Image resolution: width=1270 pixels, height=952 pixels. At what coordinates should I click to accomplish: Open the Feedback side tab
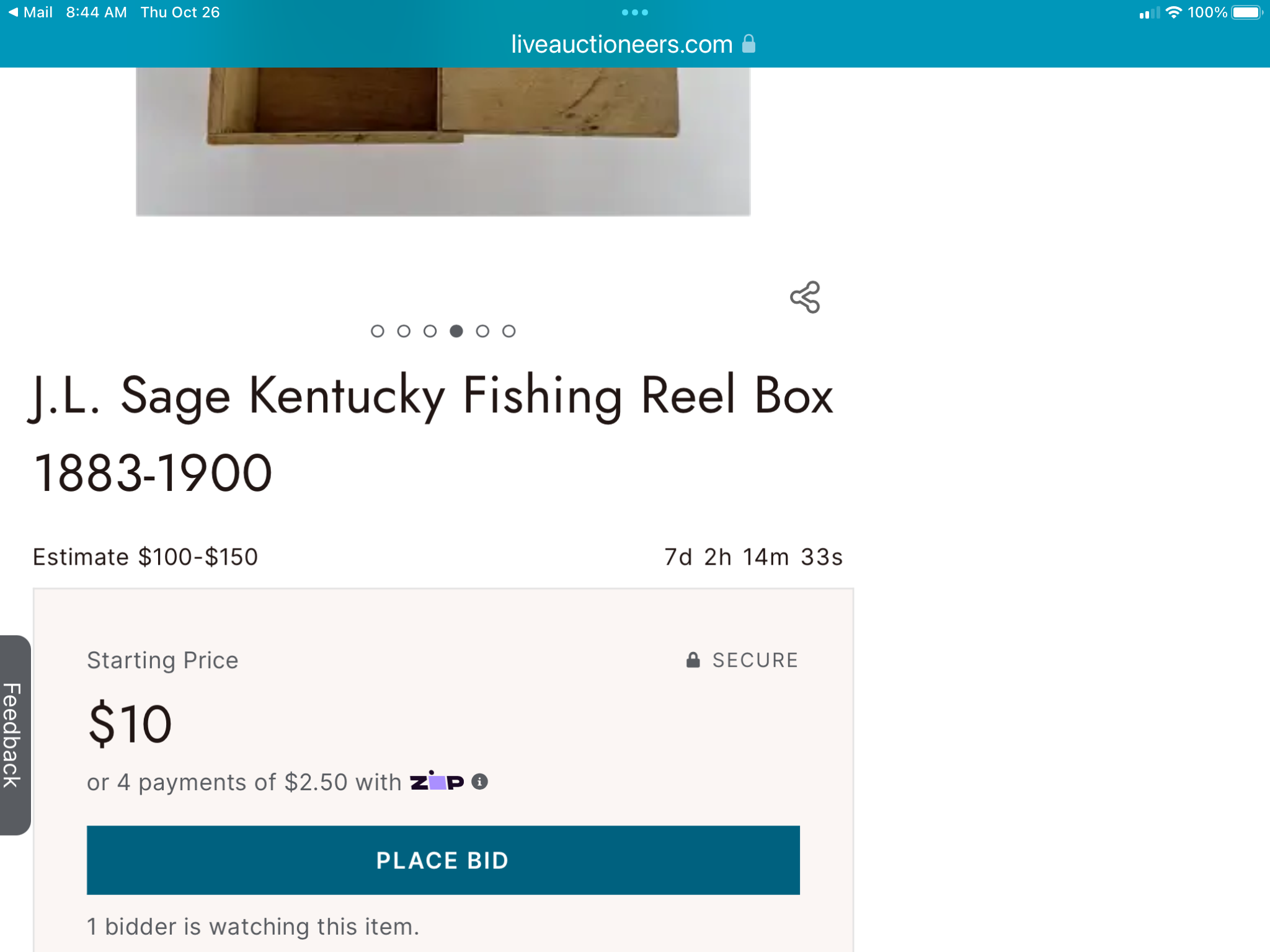pyautogui.click(x=14, y=735)
